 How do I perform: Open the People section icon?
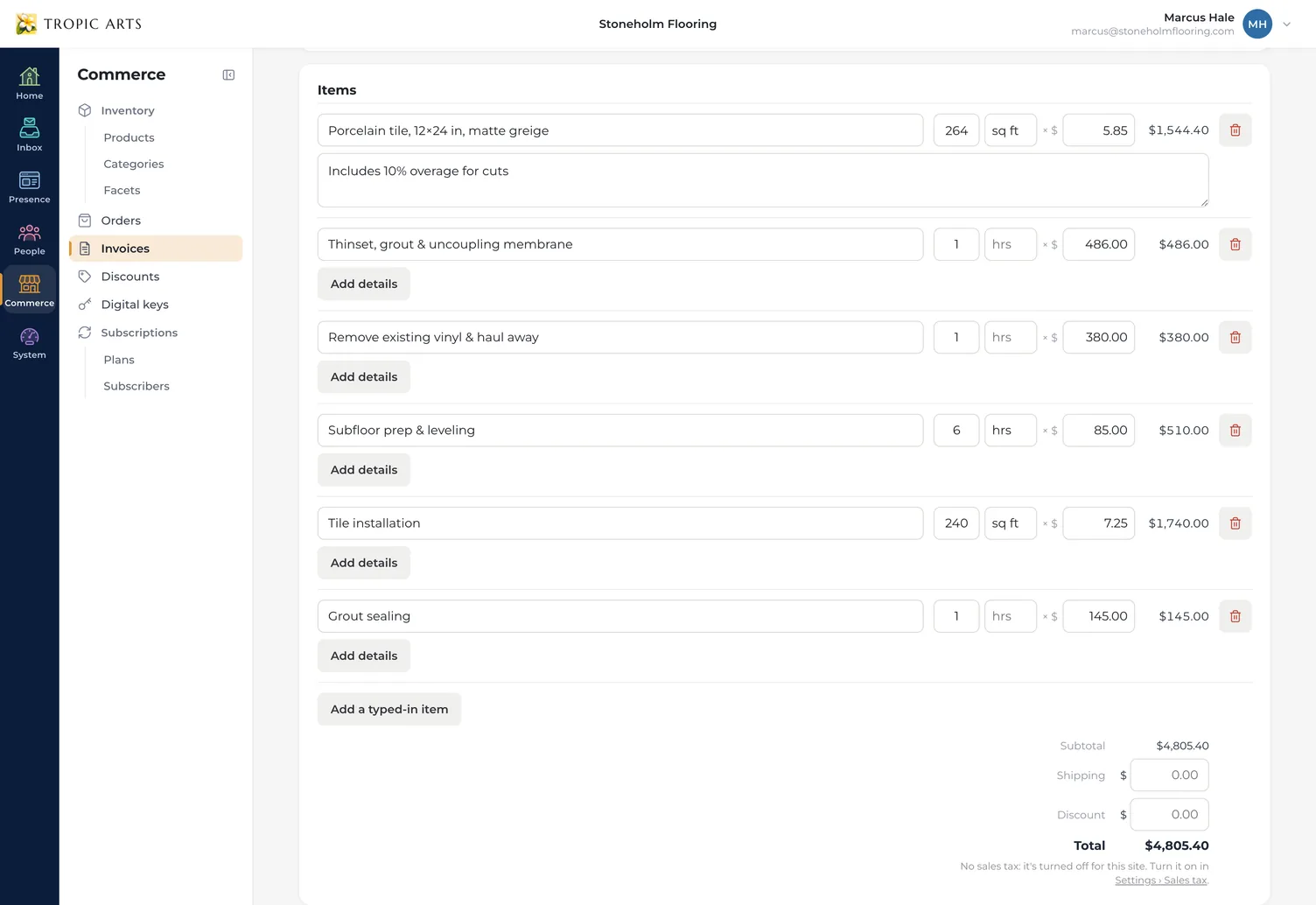(29, 239)
